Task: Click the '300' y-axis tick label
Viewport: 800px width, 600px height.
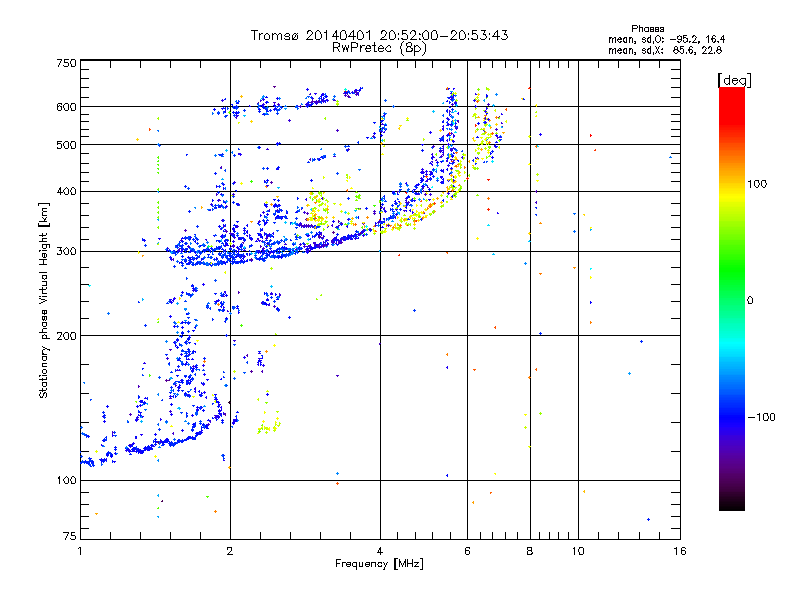Action: point(66,252)
